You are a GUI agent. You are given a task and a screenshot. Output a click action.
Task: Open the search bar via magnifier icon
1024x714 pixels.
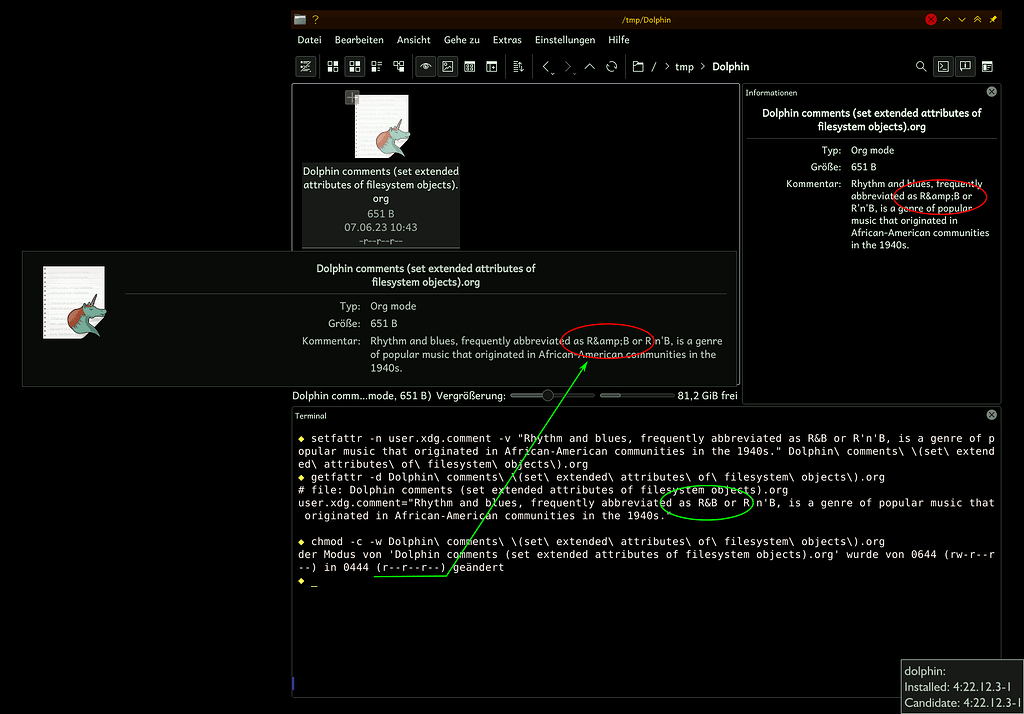[920, 66]
